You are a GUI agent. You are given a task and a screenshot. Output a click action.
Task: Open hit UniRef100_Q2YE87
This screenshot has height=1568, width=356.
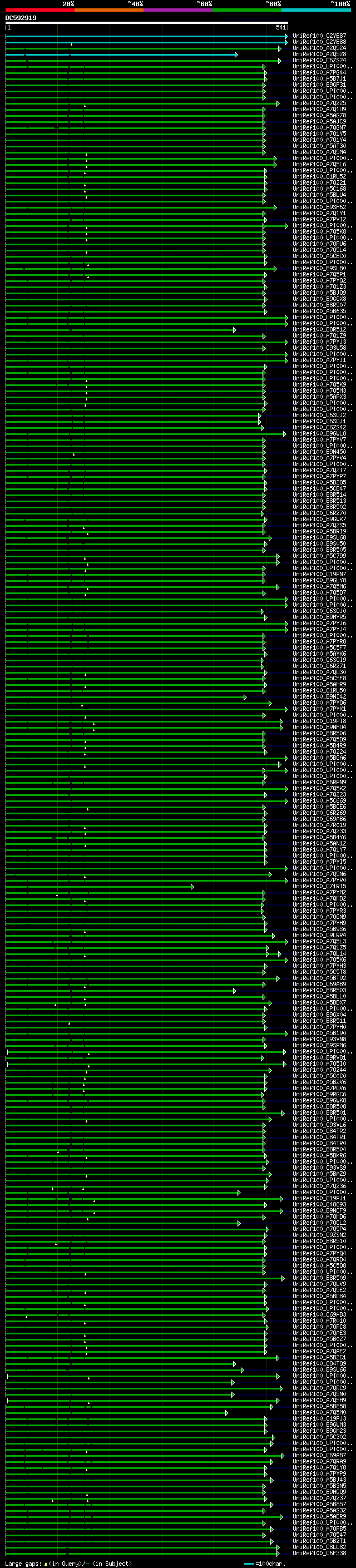(x=319, y=36)
